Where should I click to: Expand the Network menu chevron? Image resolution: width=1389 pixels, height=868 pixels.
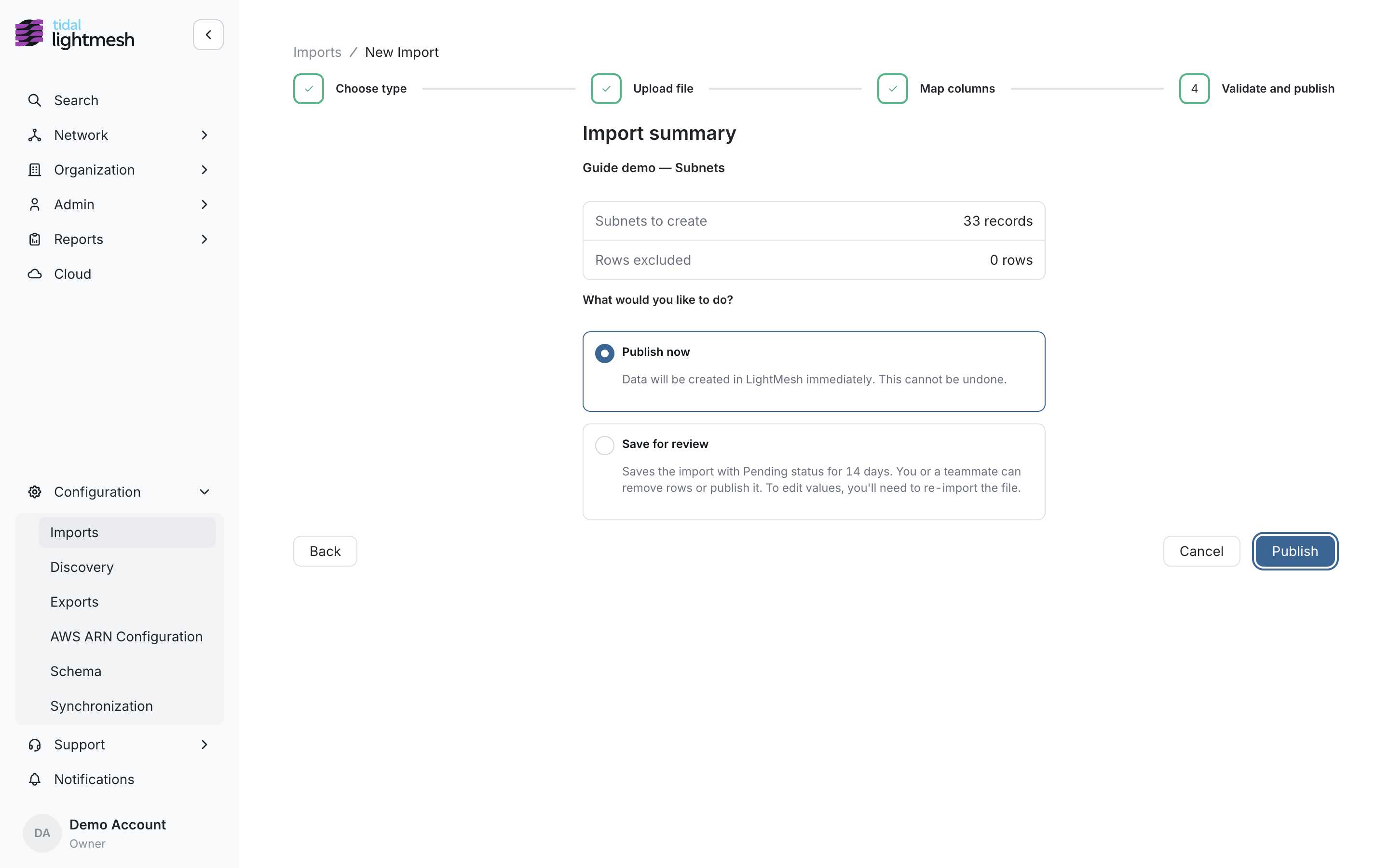[204, 135]
